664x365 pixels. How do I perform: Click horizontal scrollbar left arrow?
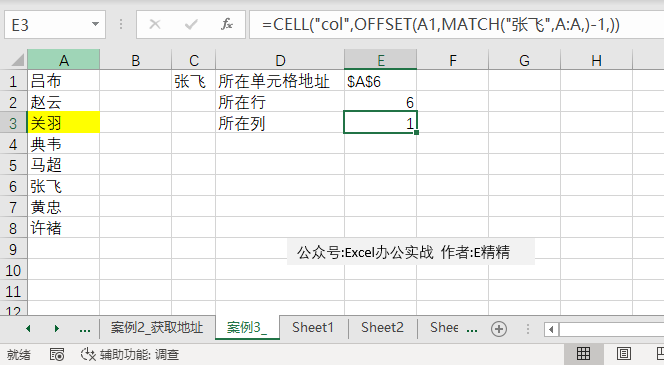[551, 329]
